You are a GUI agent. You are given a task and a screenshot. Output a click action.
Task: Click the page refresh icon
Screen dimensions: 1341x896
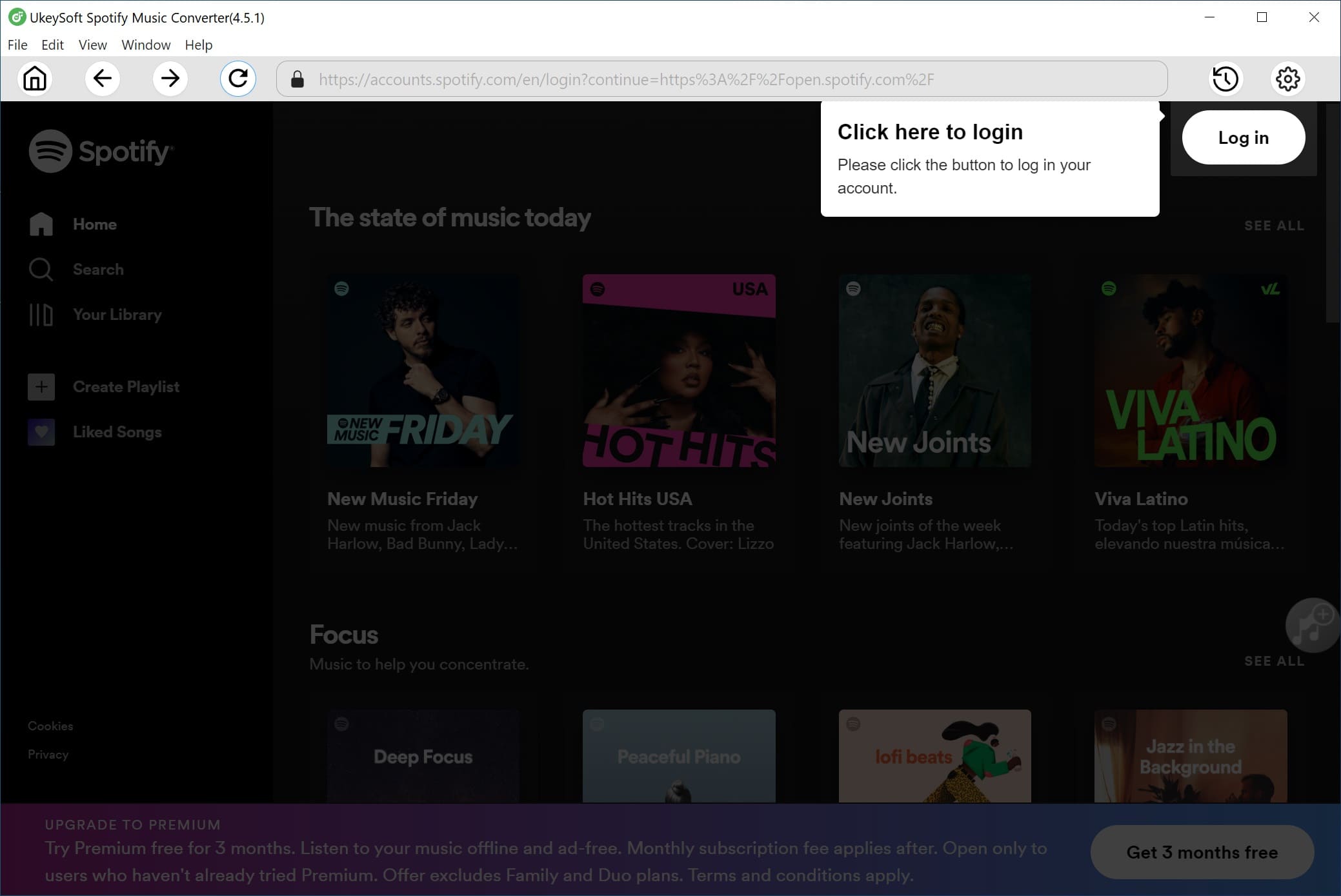point(239,79)
